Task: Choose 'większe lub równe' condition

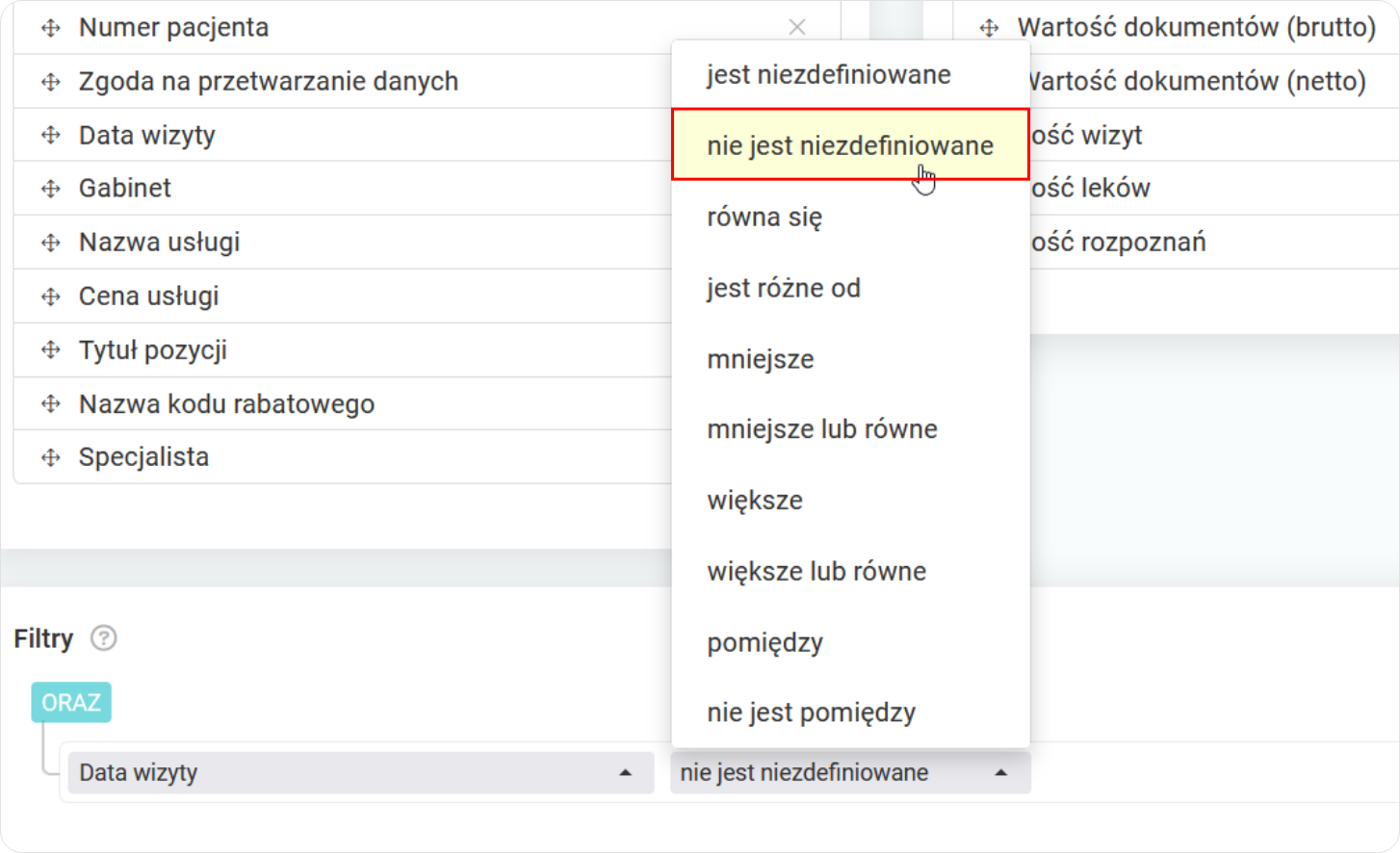Action: point(850,572)
